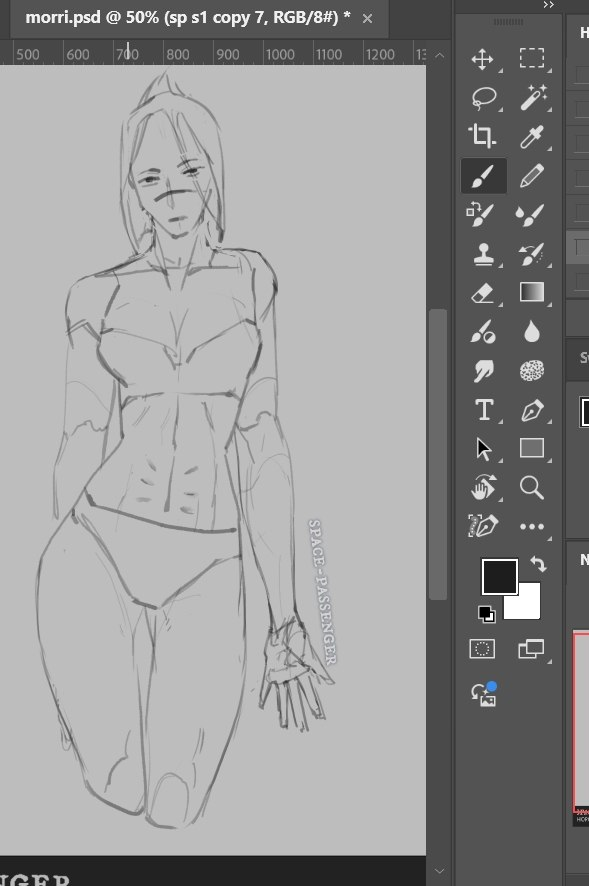This screenshot has height=886, width=589.
Task: Select the Rectangular Marquee tool
Action: coord(531,58)
